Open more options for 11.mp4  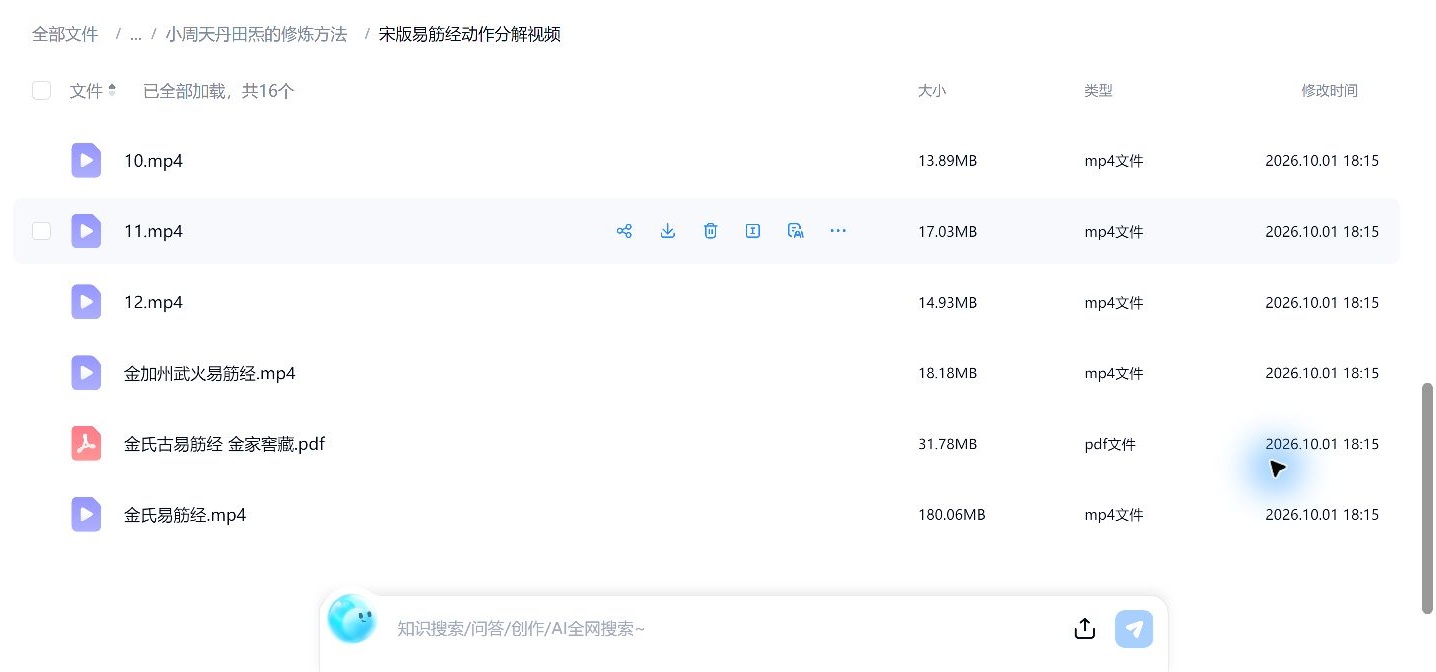click(838, 231)
